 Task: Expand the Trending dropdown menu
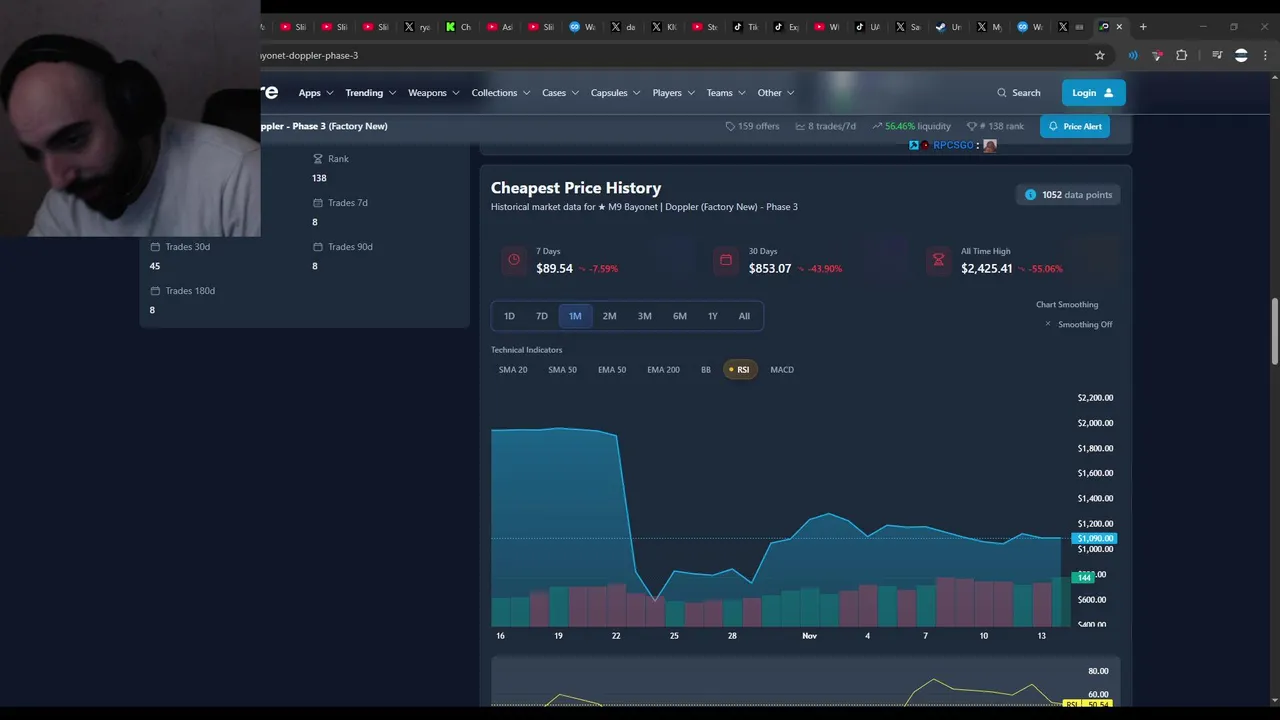370,93
